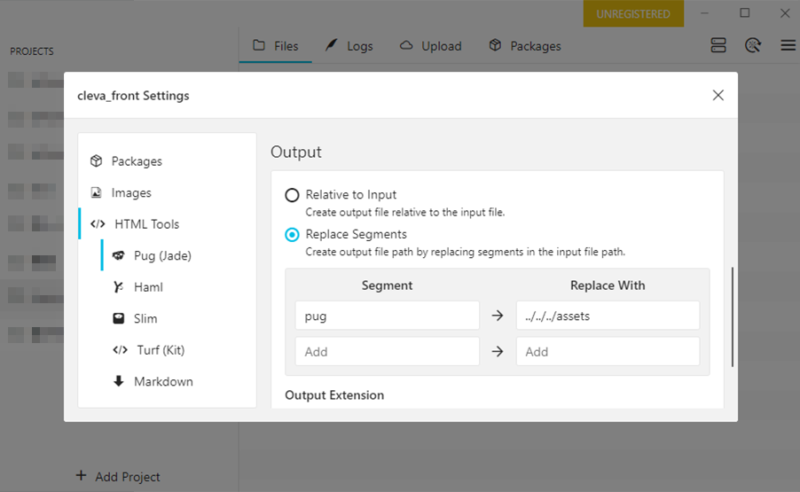Click the Images icon in settings sidebar
The height and width of the screenshot is (492, 800).
click(97, 193)
